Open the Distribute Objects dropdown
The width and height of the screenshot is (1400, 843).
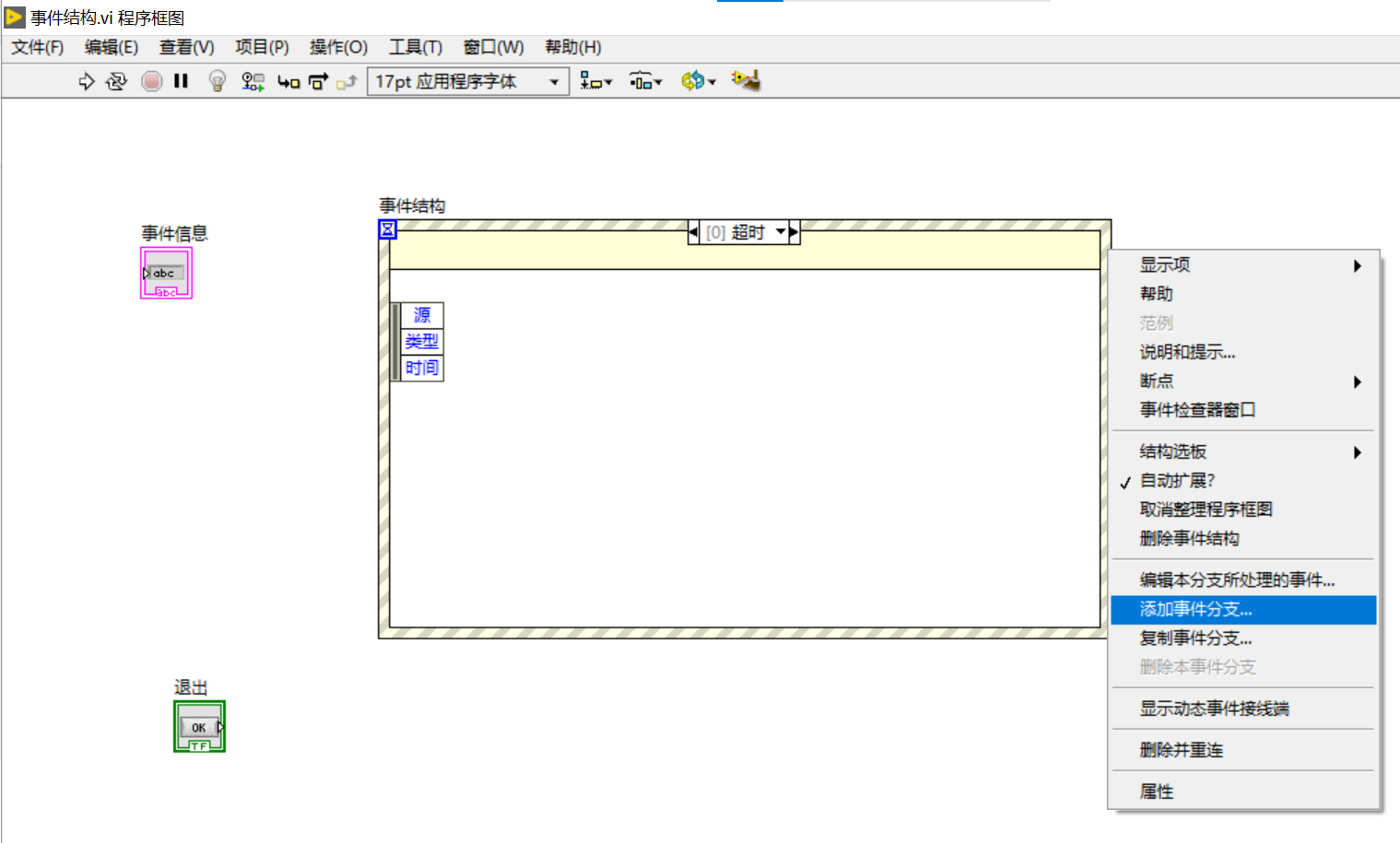646,81
